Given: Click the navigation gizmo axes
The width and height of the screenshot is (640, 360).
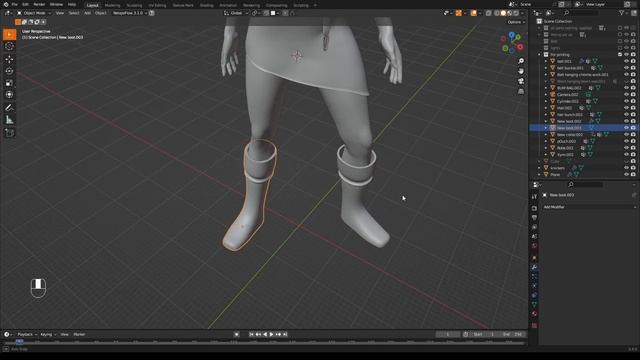Looking at the screenshot, I should coord(512,43).
